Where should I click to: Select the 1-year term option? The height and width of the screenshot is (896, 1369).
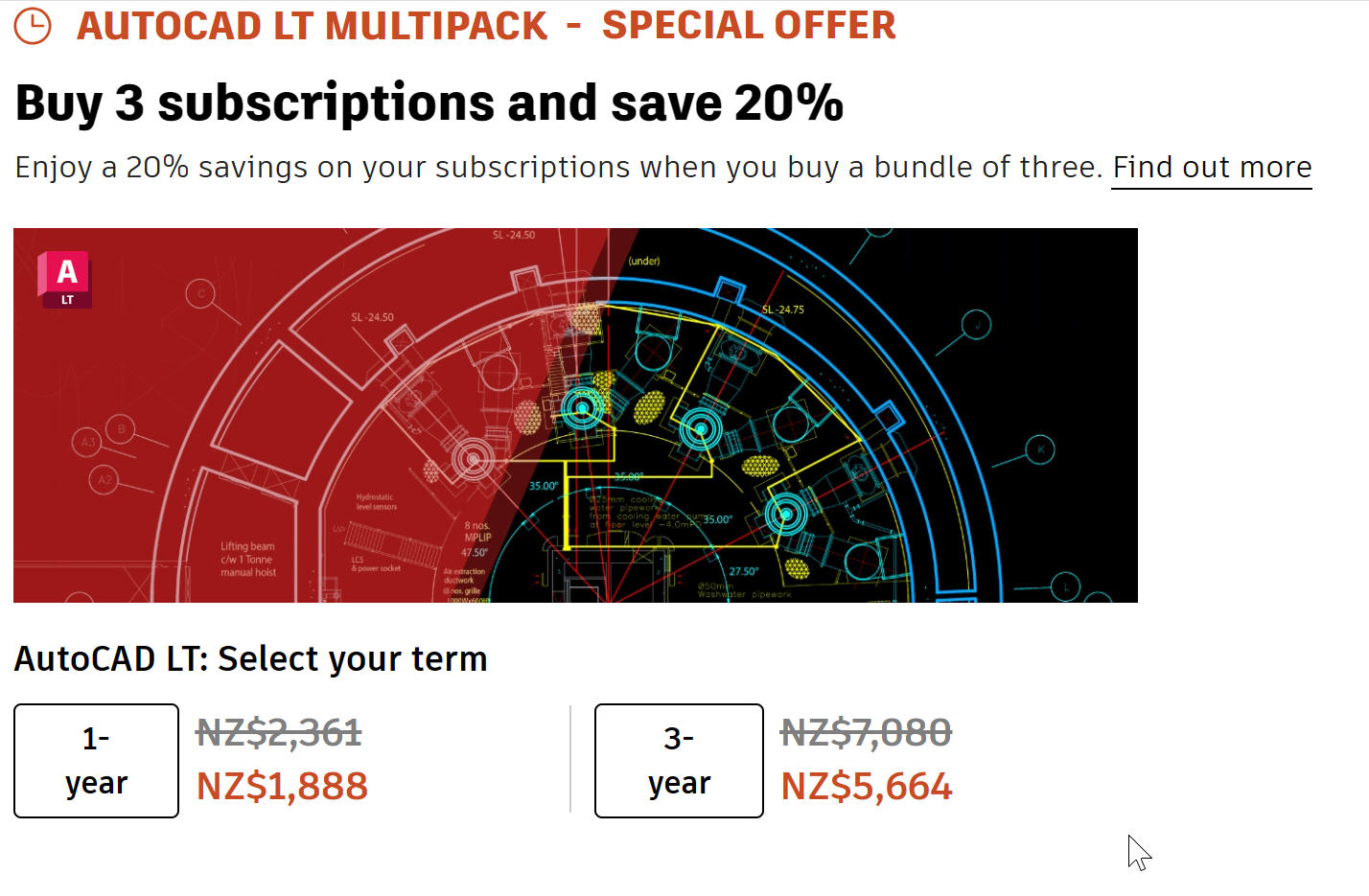coord(96,761)
